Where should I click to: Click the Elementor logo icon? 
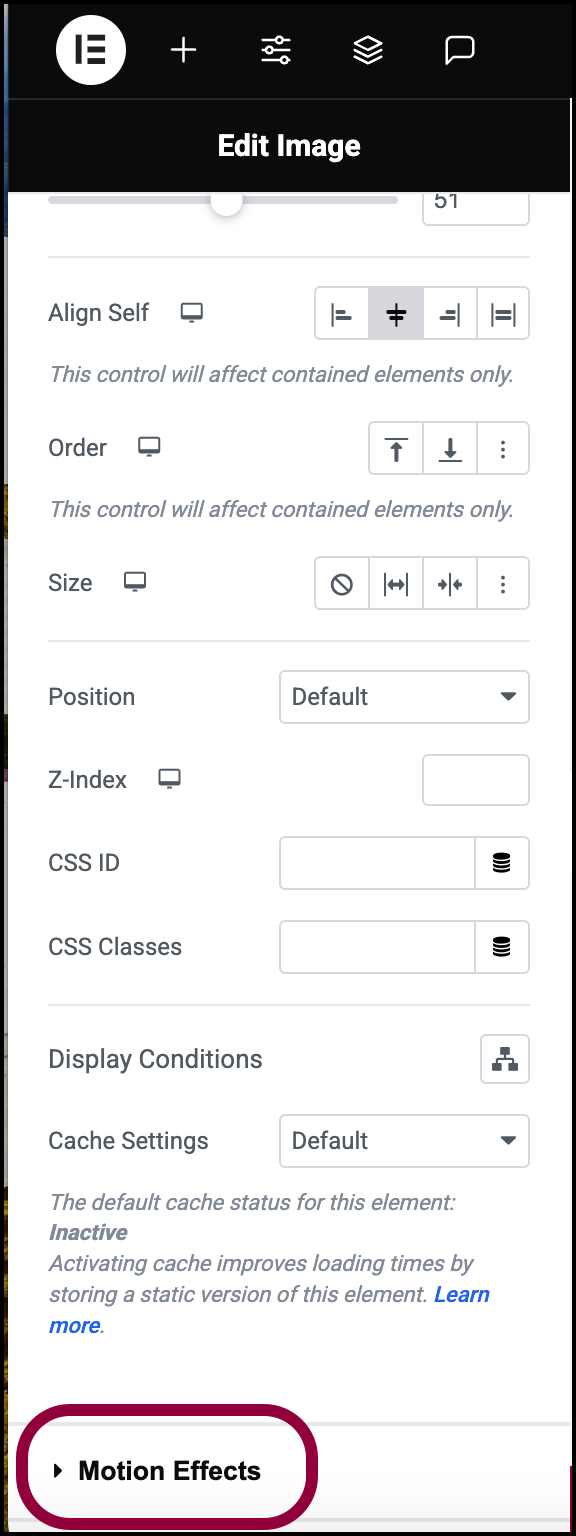pyautogui.click(x=91, y=50)
